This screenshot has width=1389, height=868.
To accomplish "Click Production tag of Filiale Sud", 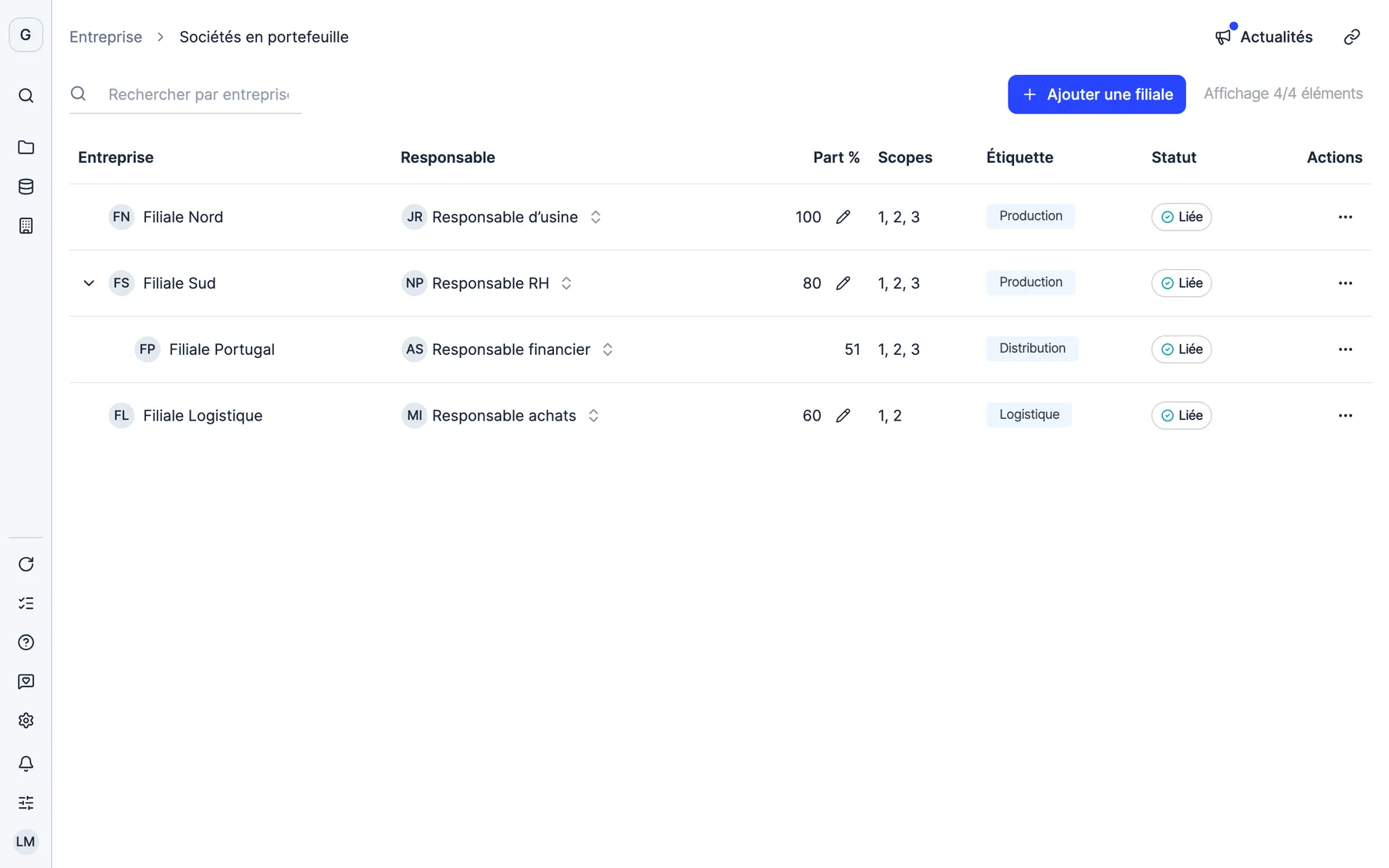I will (x=1030, y=282).
